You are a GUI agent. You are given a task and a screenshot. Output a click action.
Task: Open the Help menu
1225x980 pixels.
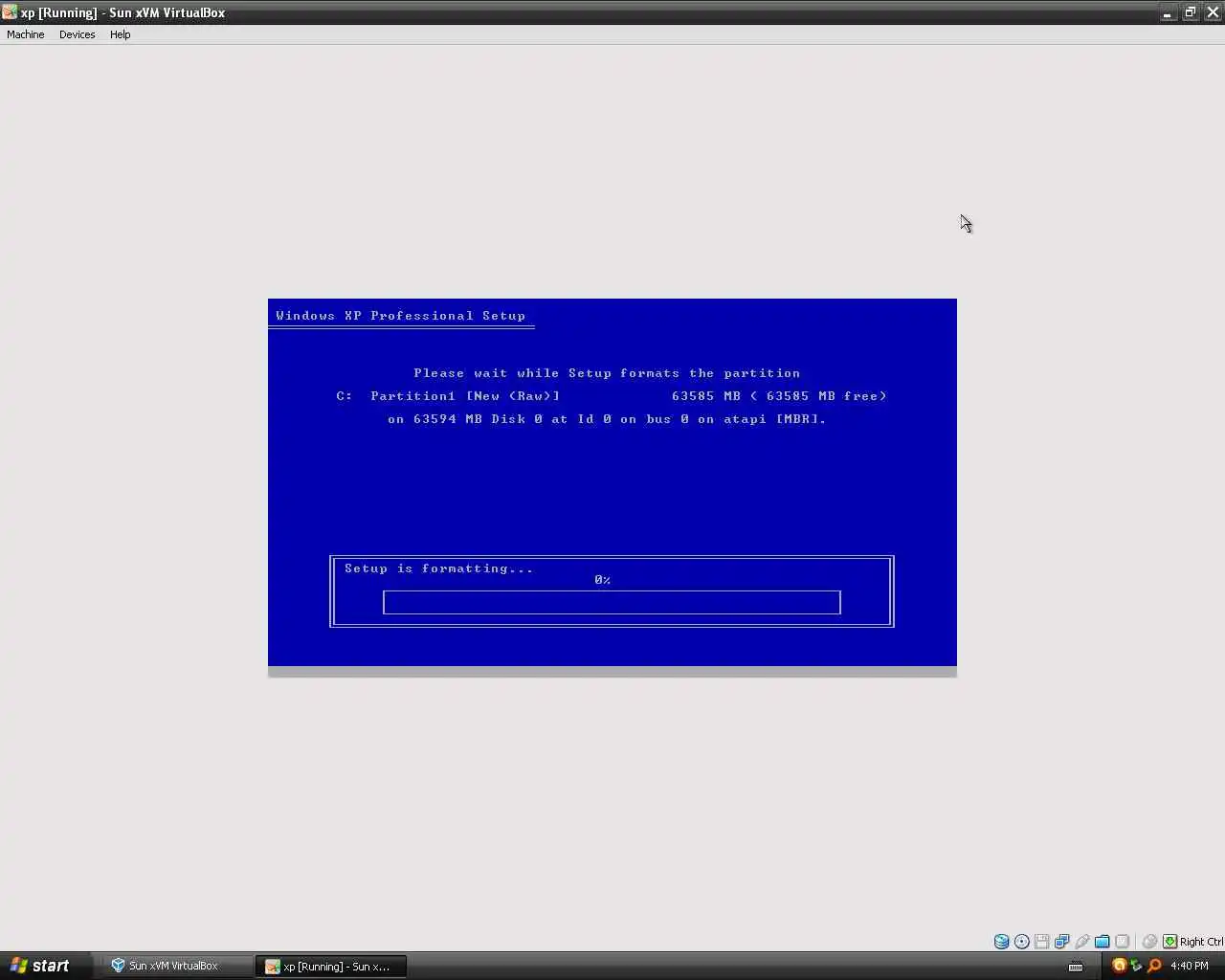(120, 34)
